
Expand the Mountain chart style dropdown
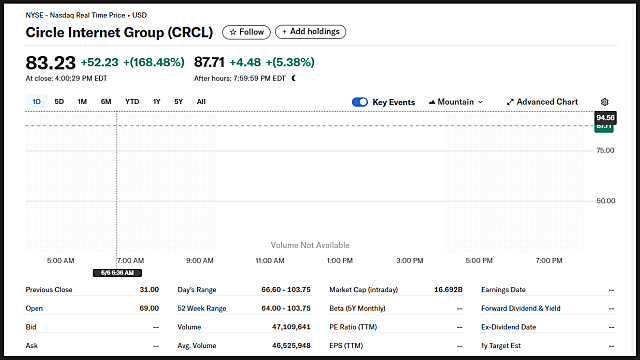pyautogui.click(x=456, y=102)
